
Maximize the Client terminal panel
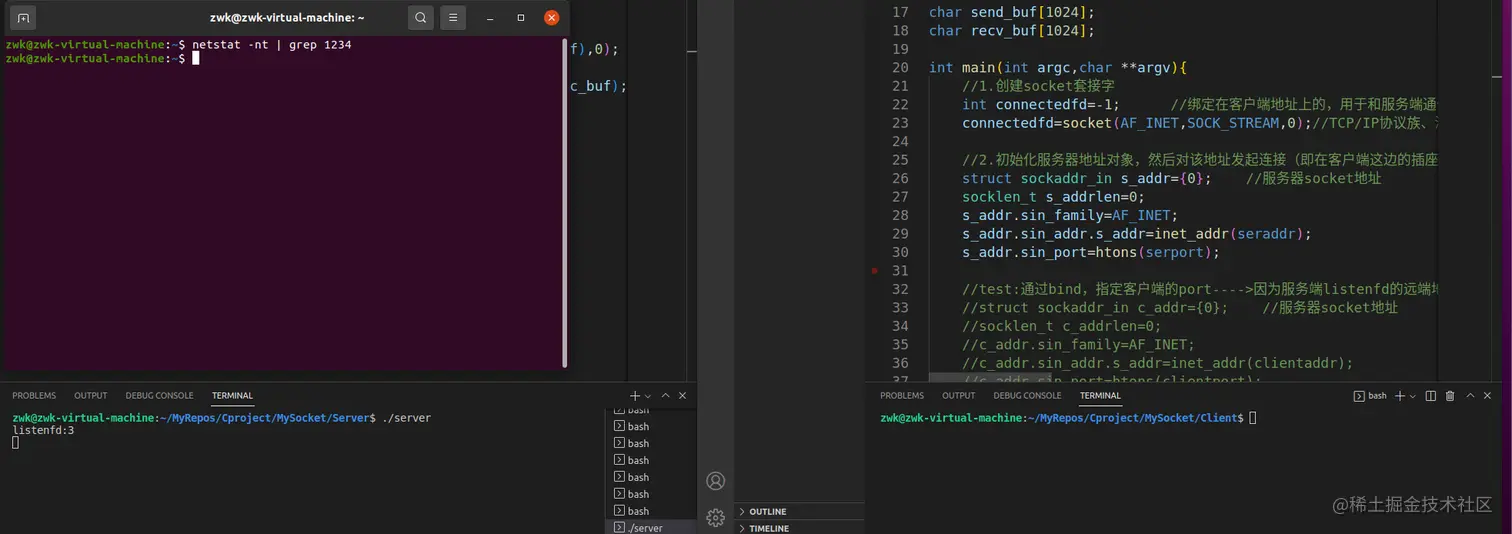click(1471, 396)
